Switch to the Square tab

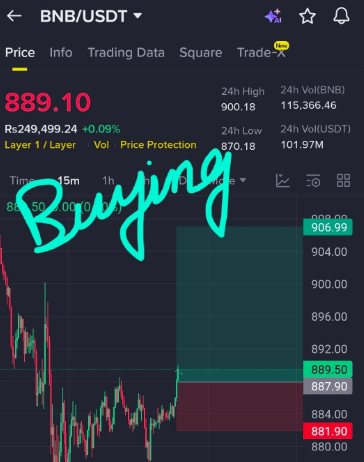coord(201,53)
